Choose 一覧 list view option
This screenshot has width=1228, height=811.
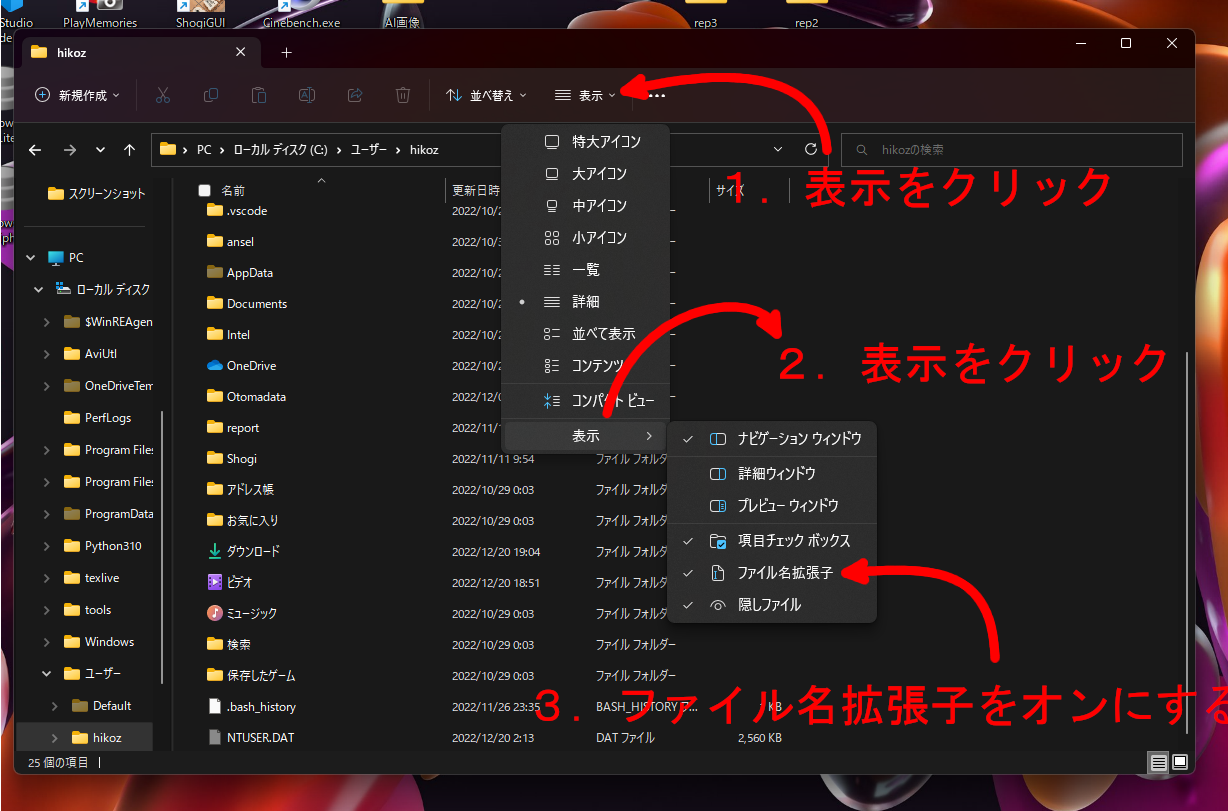pos(585,269)
